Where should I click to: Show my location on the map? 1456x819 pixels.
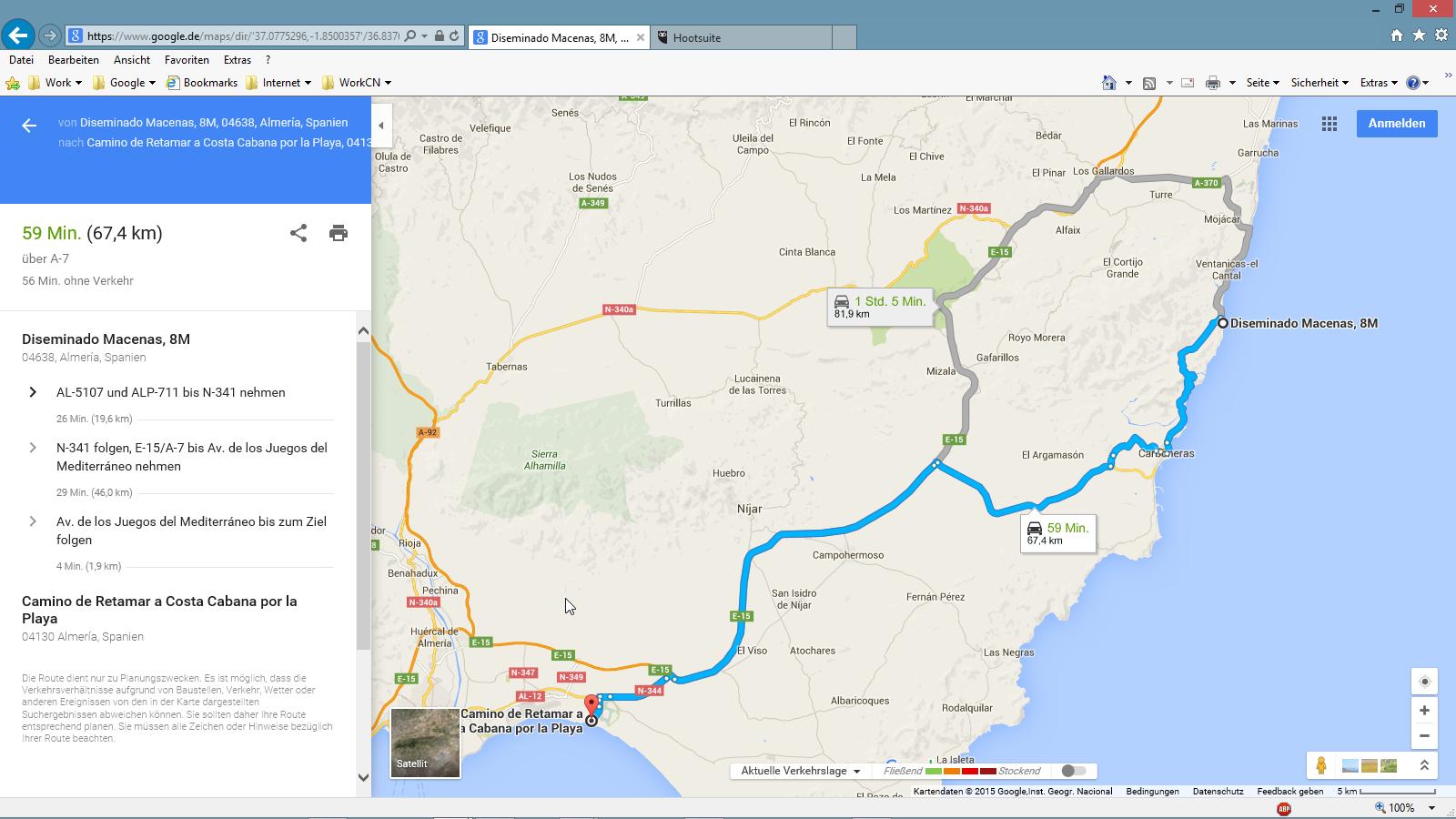pyautogui.click(x=1424, y=682)
